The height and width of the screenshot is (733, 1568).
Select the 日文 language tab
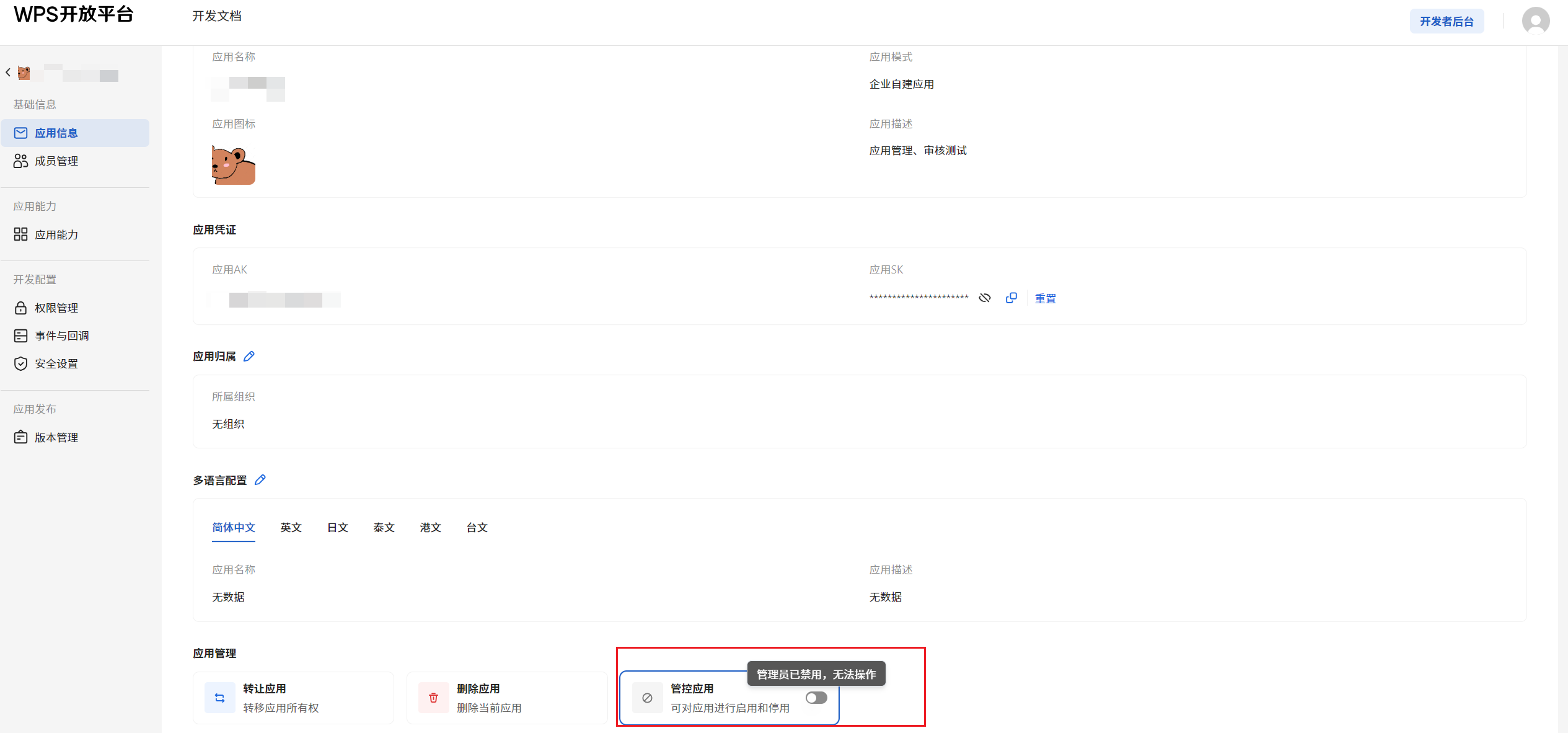pyautogui.click(x=338, y=528)
